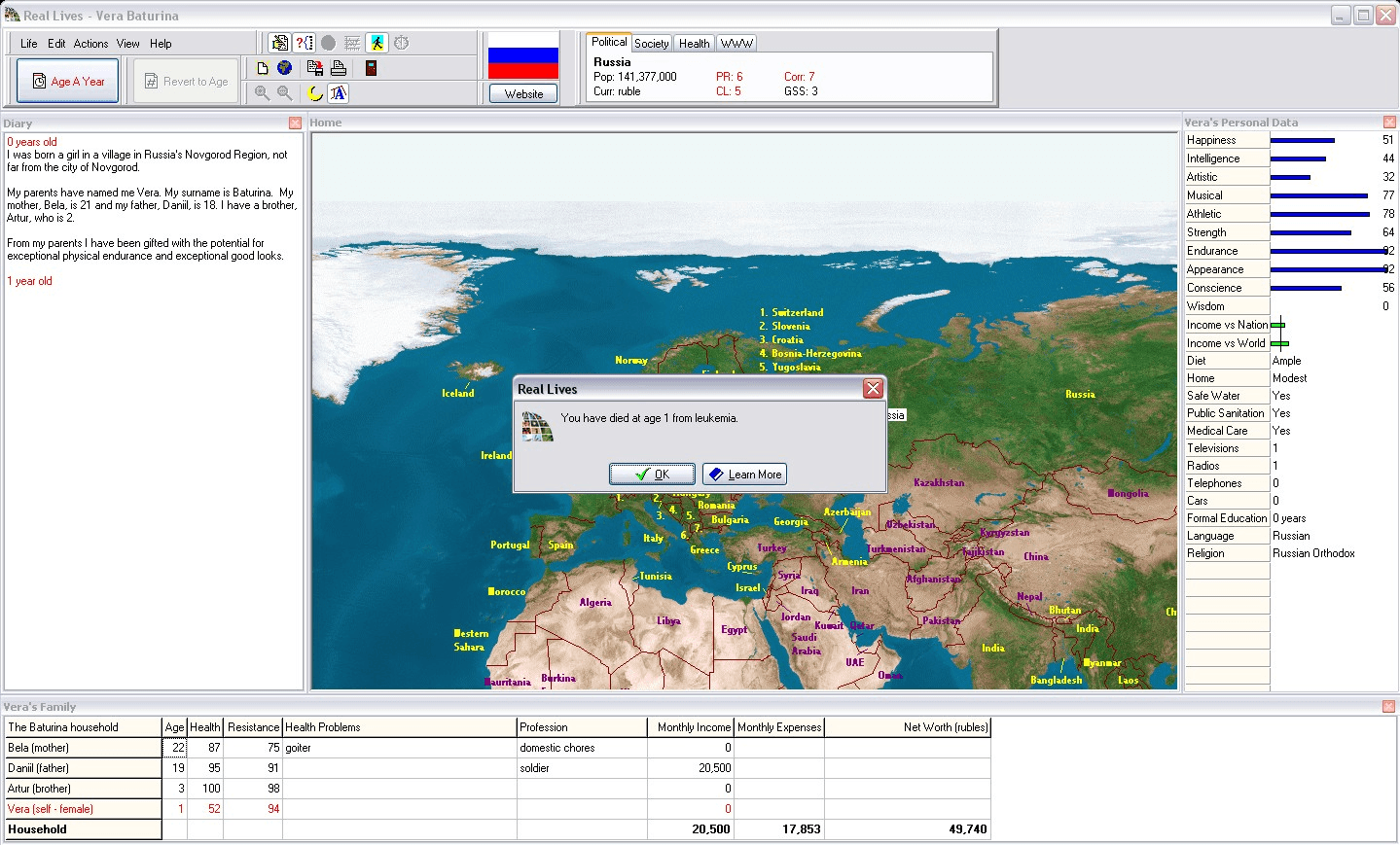Open the View menu
This screenshot has width=1400, height=845.
pos(128,44)
